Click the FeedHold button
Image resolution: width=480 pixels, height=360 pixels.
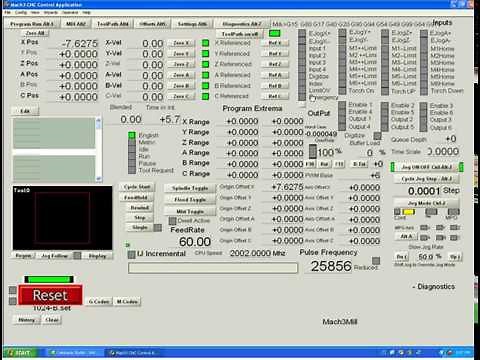click(x=136, y=197)
